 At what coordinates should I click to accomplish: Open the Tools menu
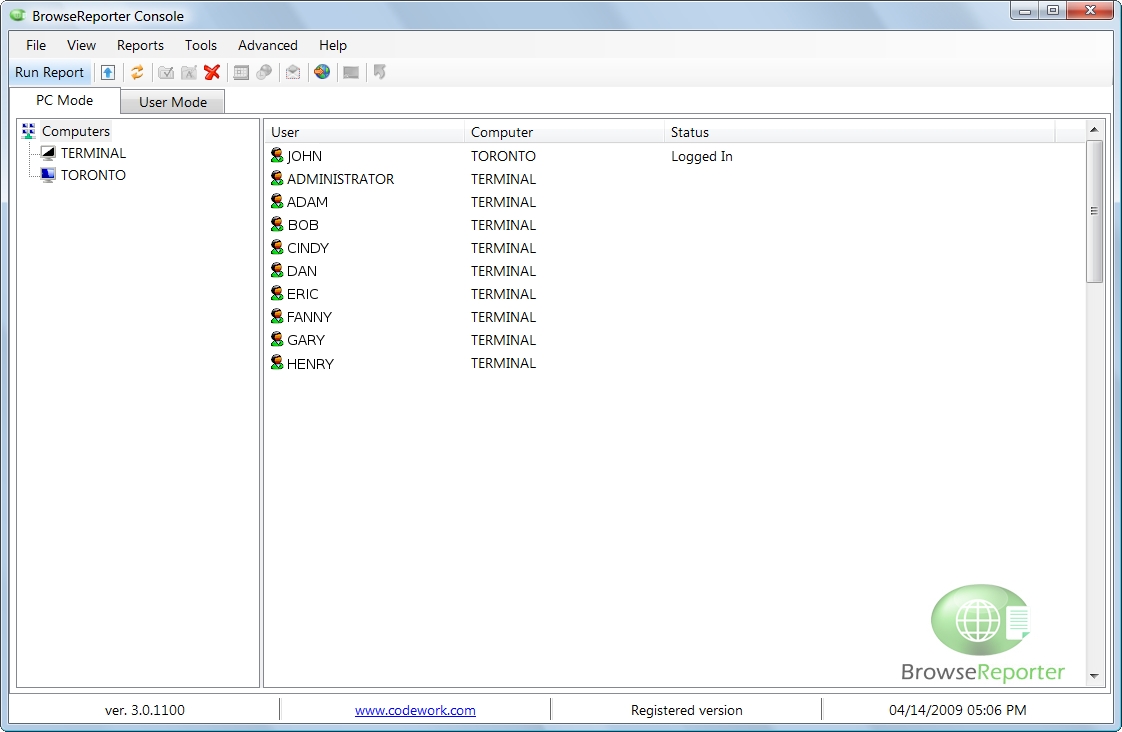(x=200, y=45)
